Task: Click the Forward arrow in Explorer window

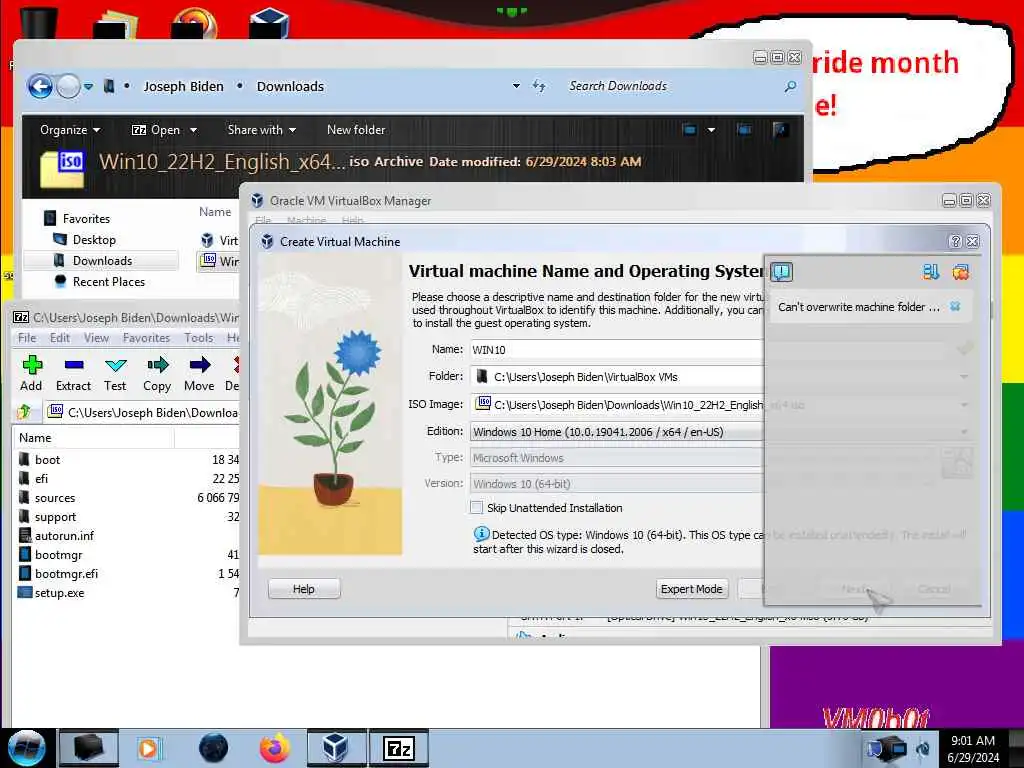Action: tap(68, 86)
